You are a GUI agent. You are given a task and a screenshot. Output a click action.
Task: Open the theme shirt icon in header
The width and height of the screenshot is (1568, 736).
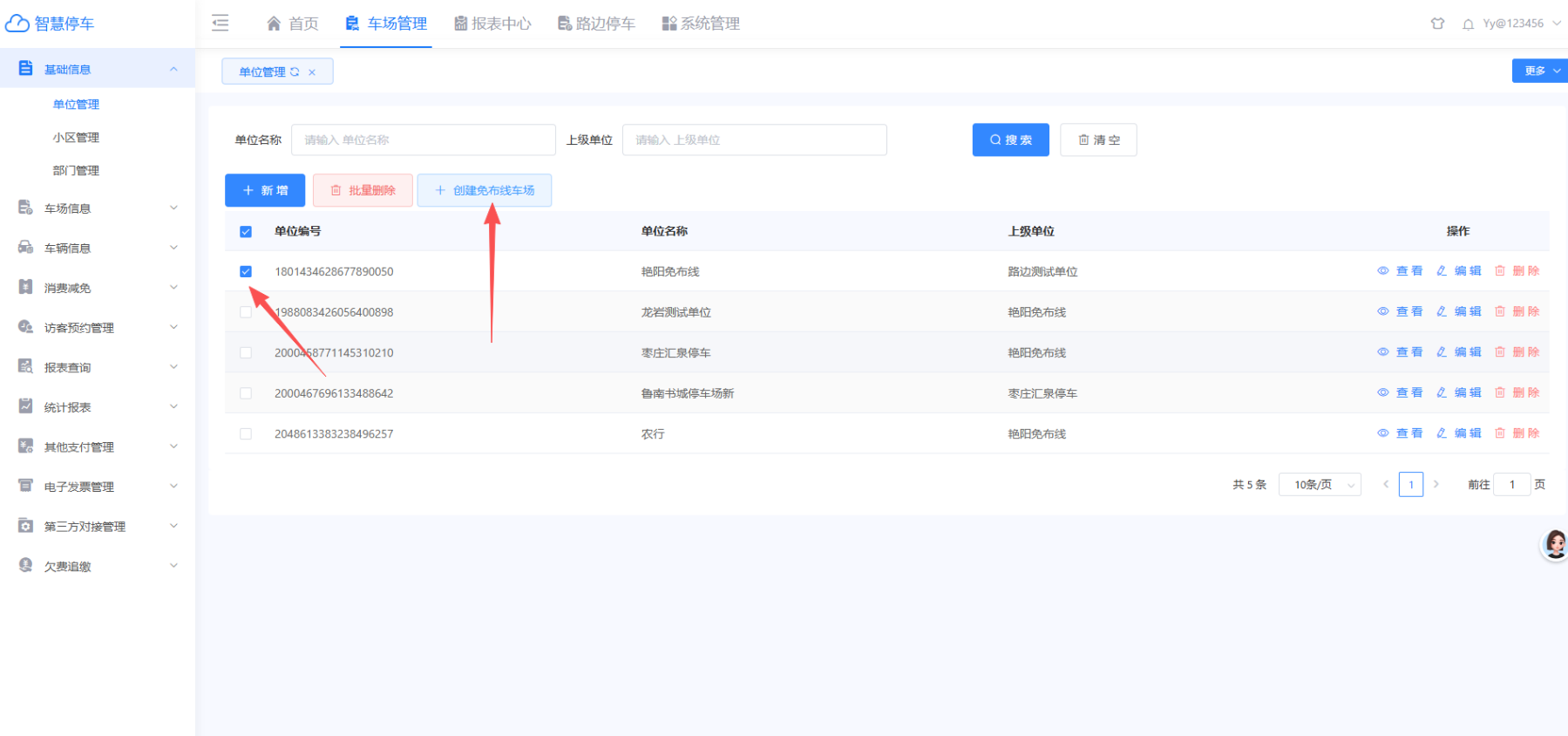pyautogui.click(x=1437, y=24)
